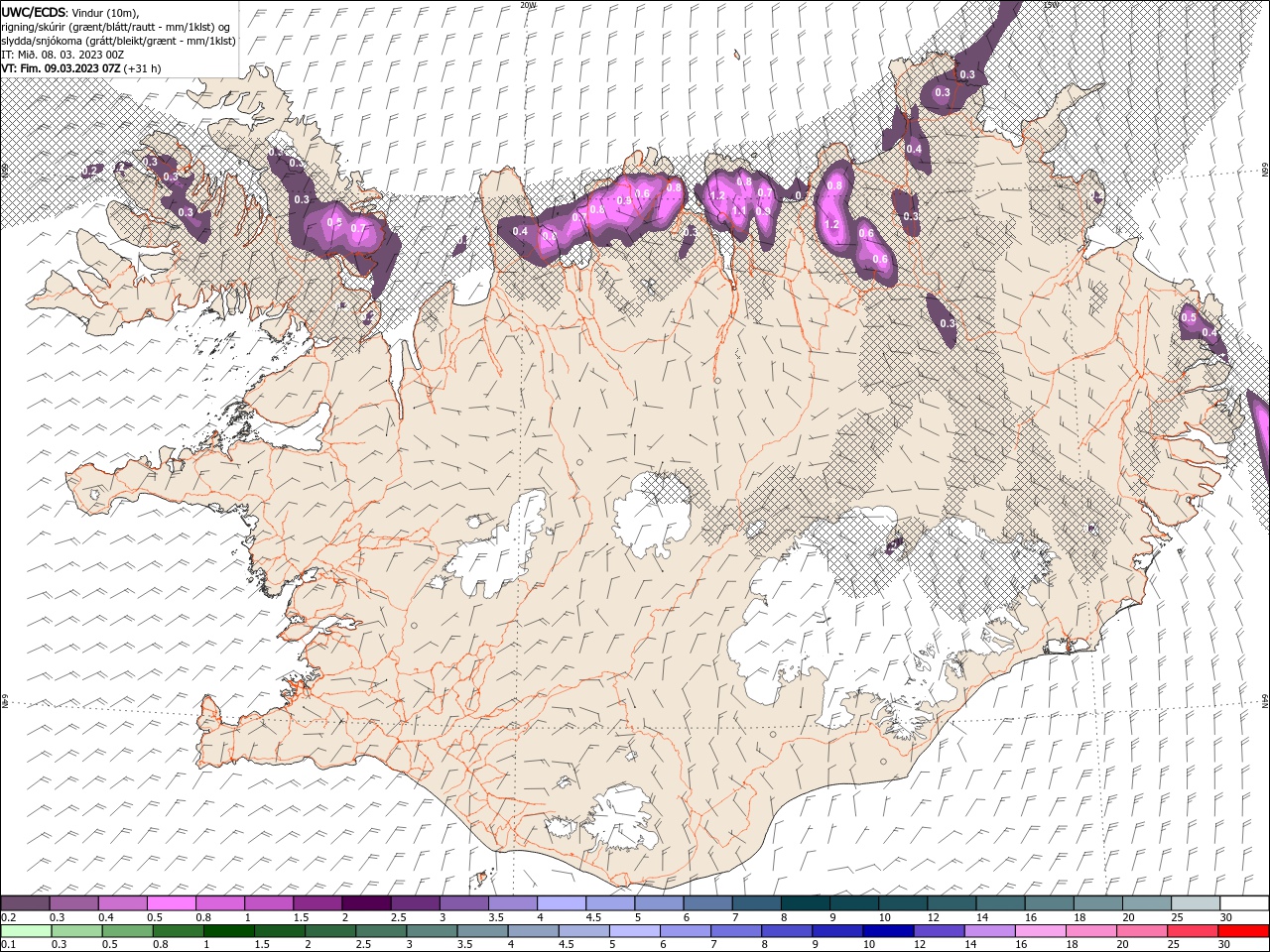Pick the bright pink 0.5 snow-scale swatch
Image resolution: width=1270 pixels, height=952 pixels.
[x=172, y=903]
